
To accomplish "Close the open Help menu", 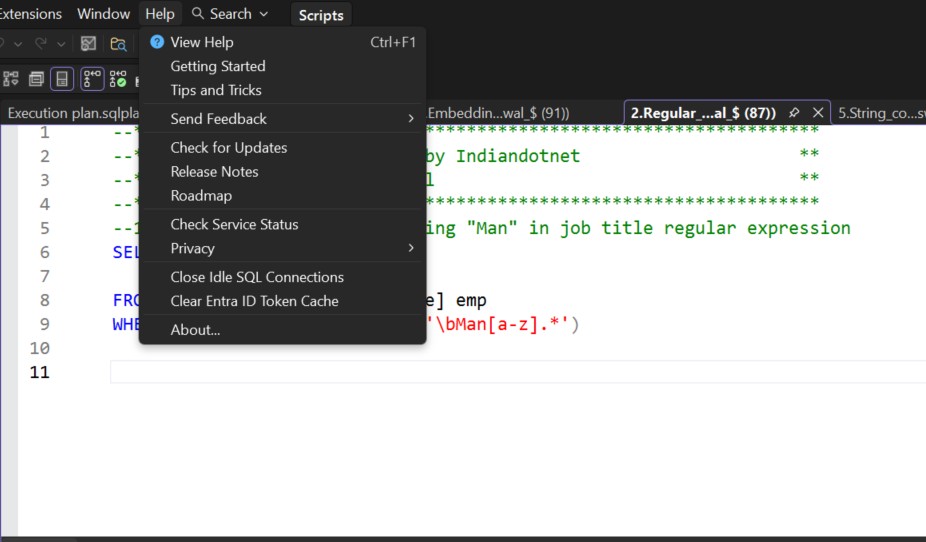I will coord(160,14).
